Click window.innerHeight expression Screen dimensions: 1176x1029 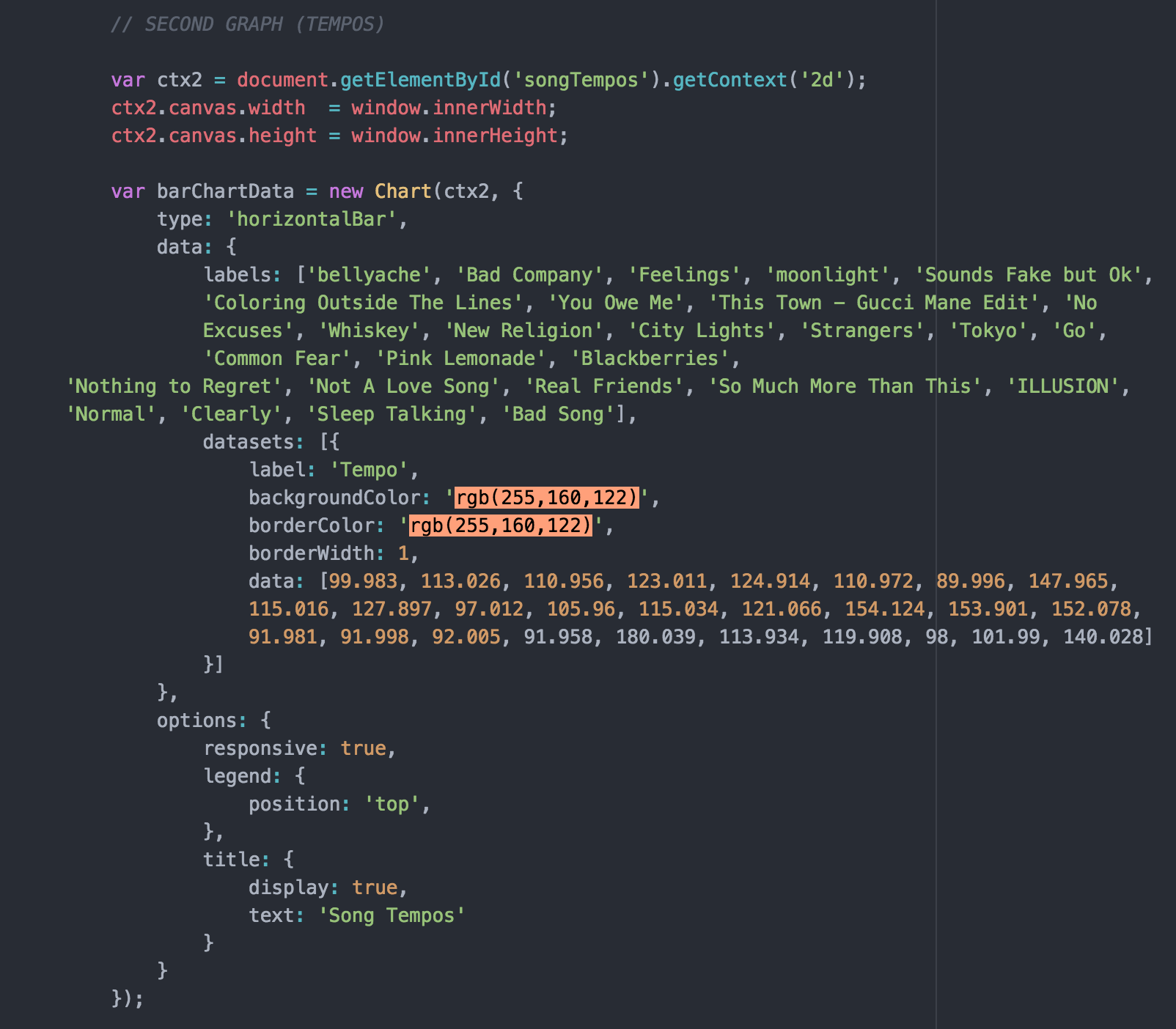point(455,136)
